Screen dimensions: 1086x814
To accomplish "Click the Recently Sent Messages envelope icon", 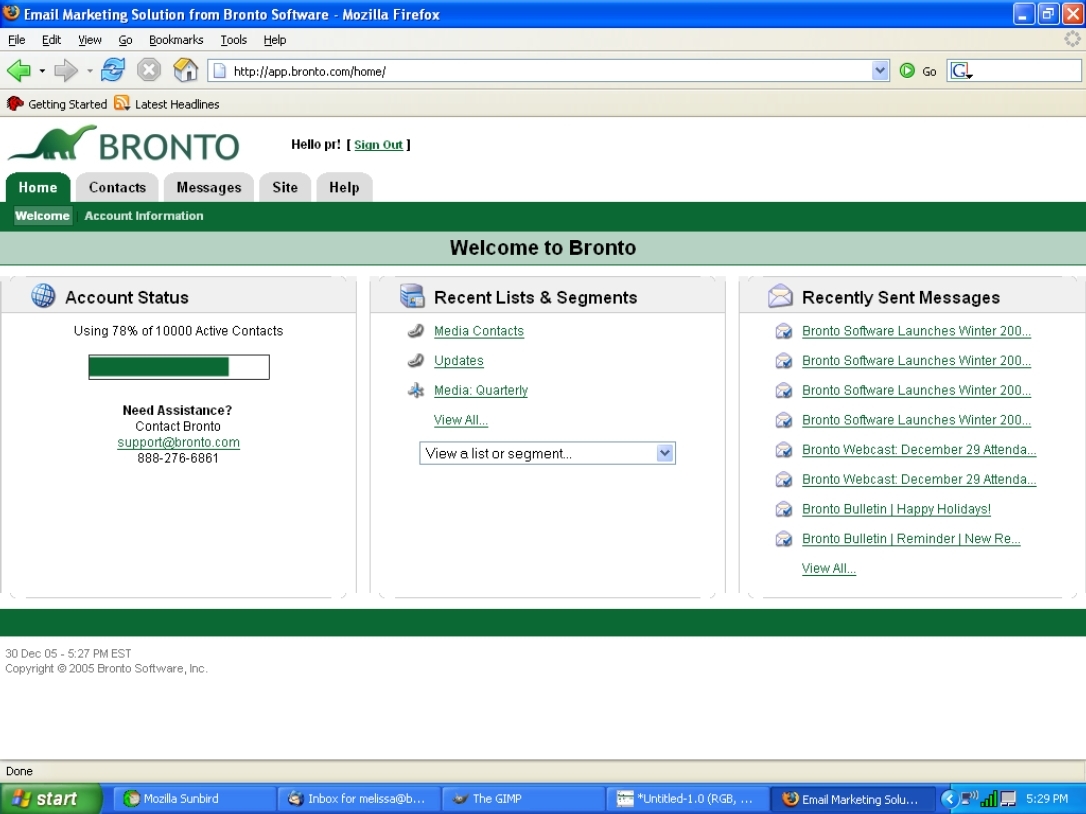I will (x=781, y=296).
